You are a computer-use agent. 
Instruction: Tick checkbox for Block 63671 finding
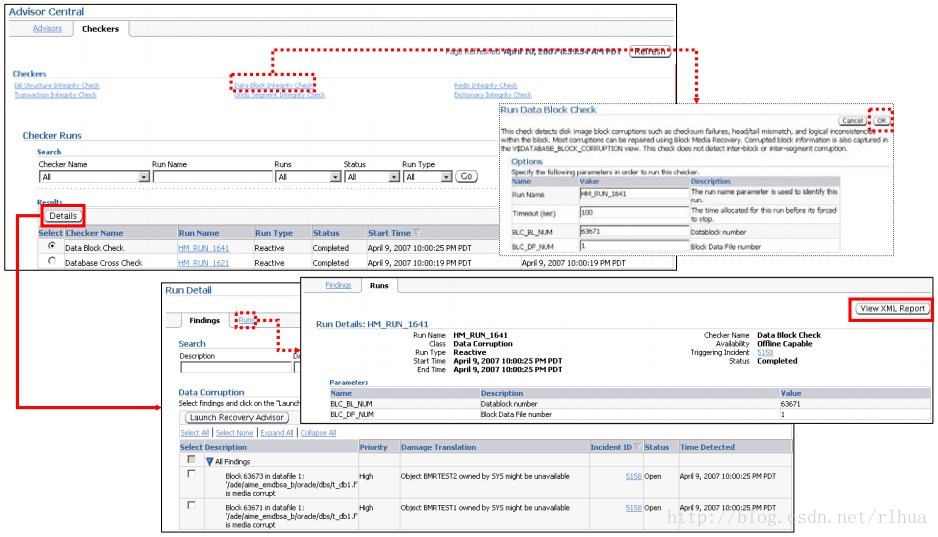point(191,505)
